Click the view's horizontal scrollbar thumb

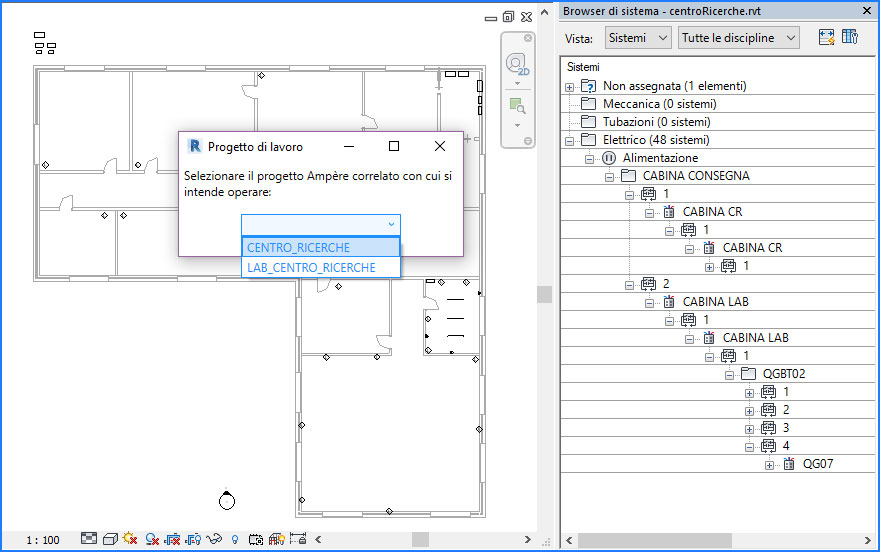click(420, 539)
